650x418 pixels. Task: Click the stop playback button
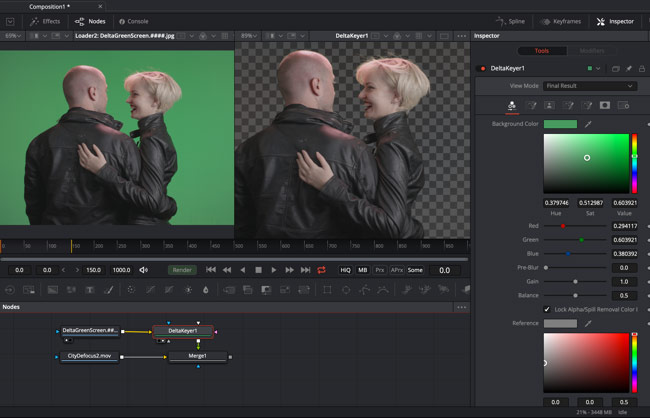click(258, 270)
